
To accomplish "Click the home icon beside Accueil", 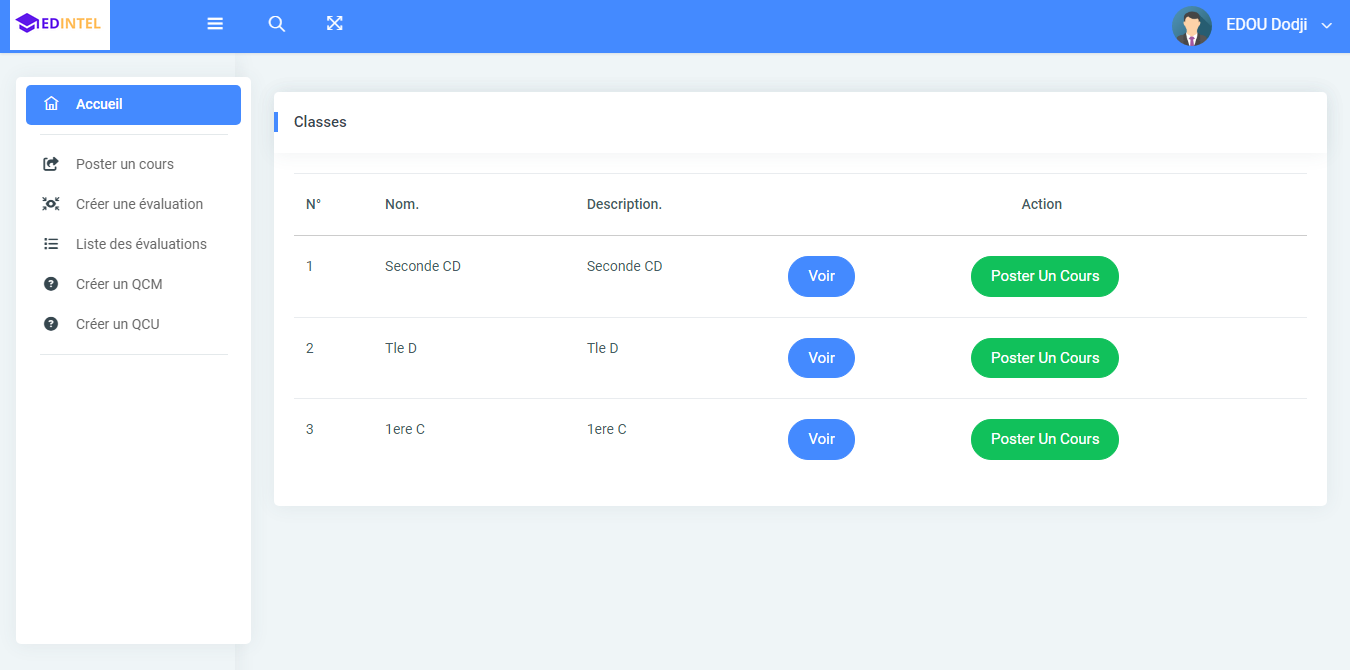I will click(x=52, y=104).
